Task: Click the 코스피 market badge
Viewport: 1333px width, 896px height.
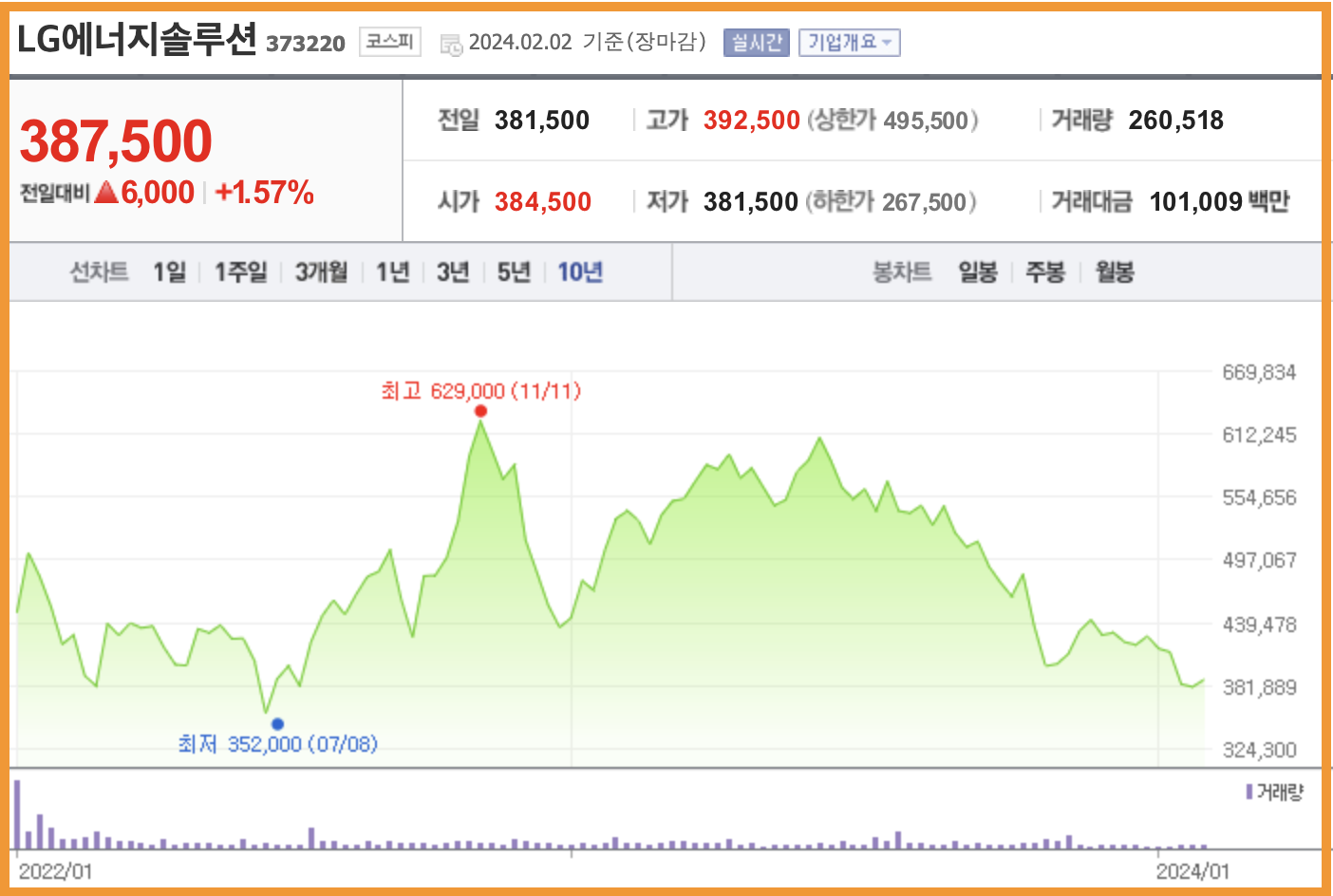Action: pyautogui.click(x=390, y=42)
